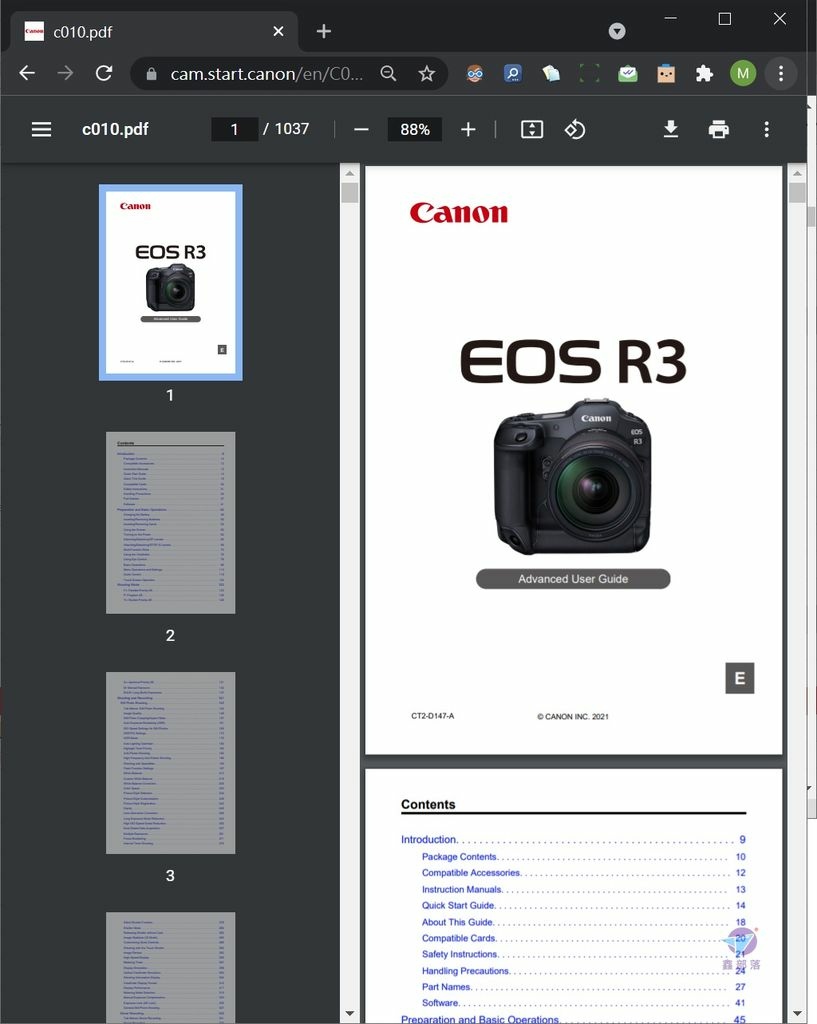
Task: Click the page number input field
Action: tap(234, 129)
